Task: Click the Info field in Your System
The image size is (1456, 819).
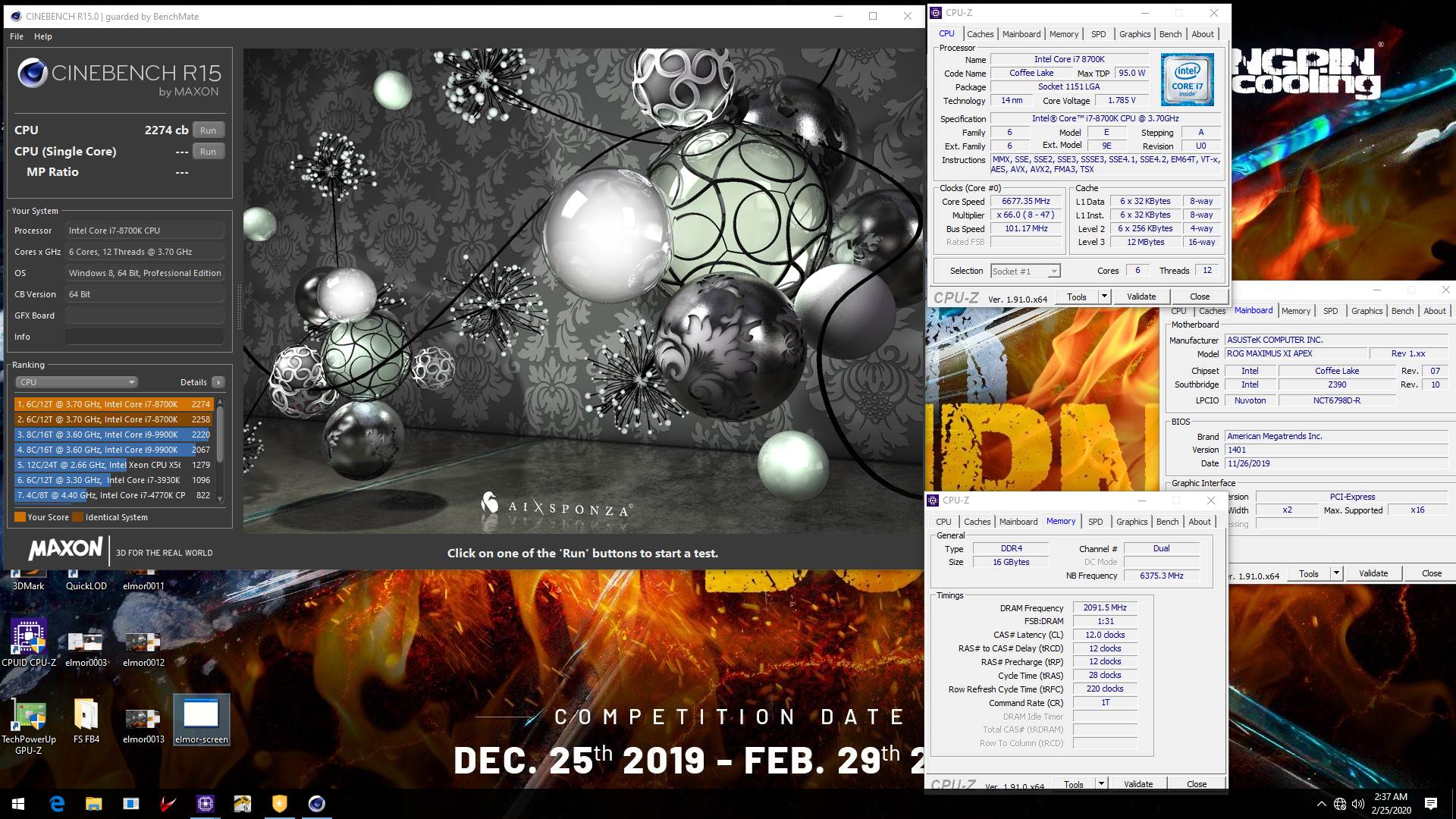Action: point(144,337)
